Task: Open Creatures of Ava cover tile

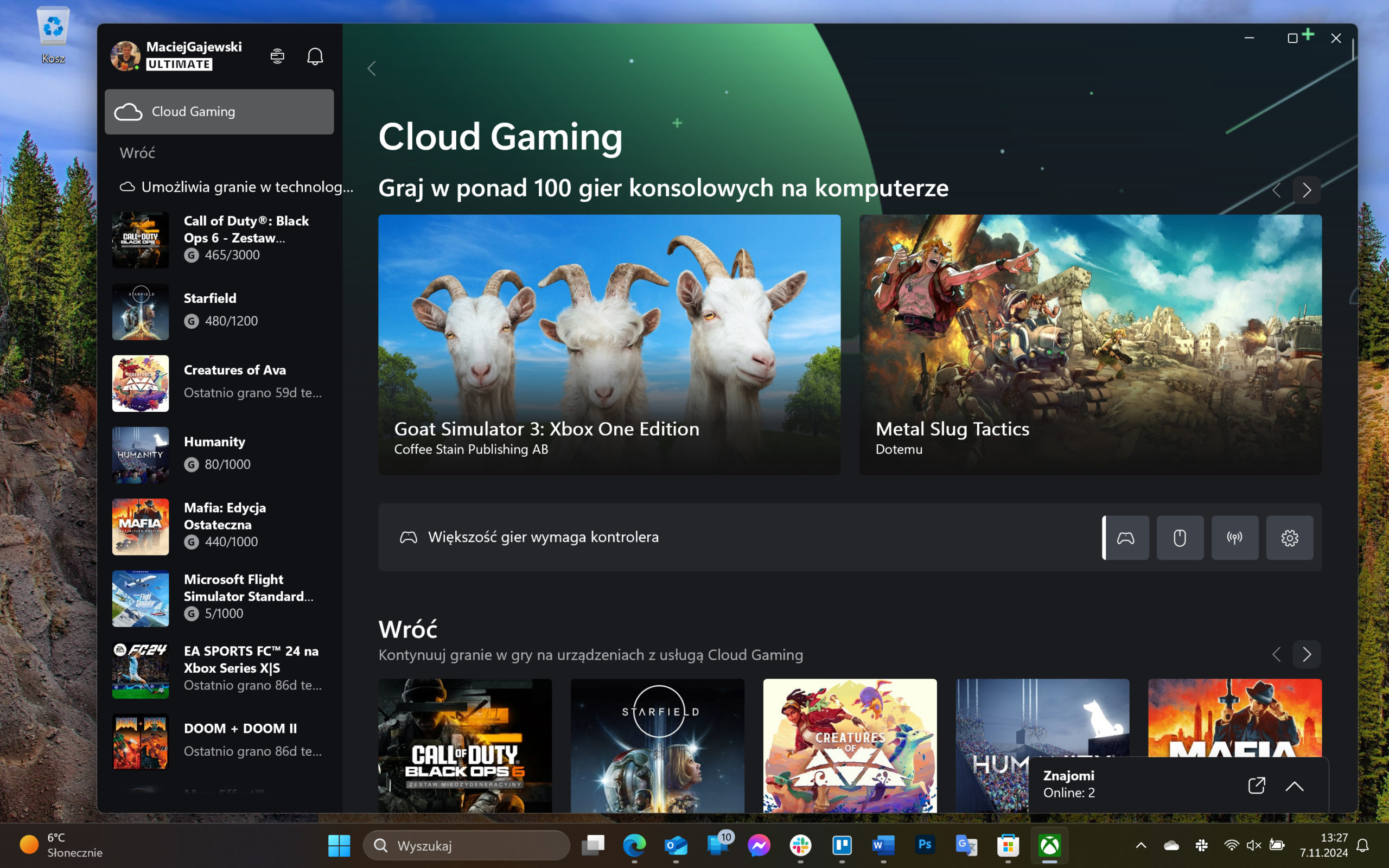Action: pyautogui.click(x=850, y=745)
